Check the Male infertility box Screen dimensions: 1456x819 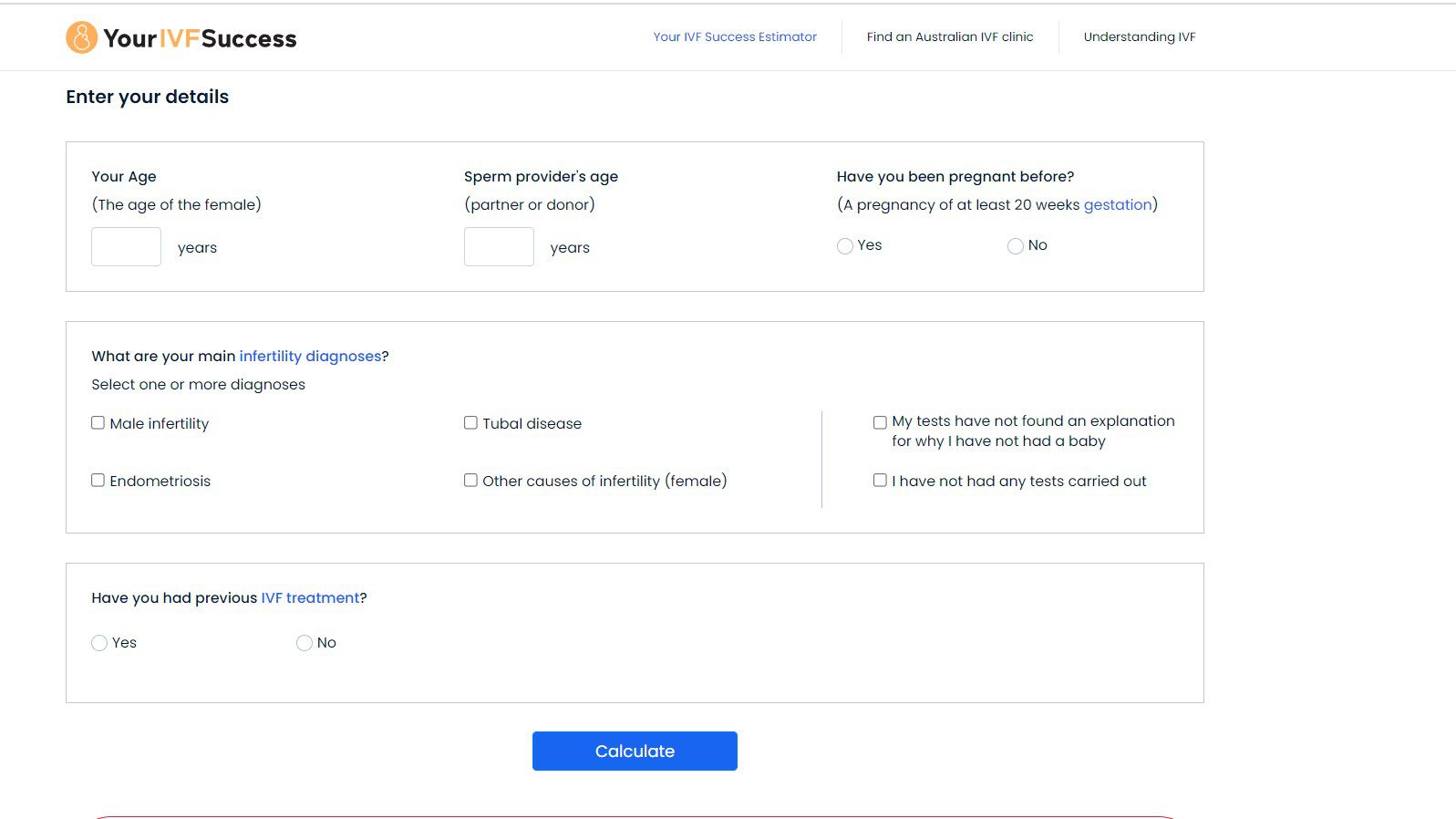pyautogui.click(x=98, y=422)
